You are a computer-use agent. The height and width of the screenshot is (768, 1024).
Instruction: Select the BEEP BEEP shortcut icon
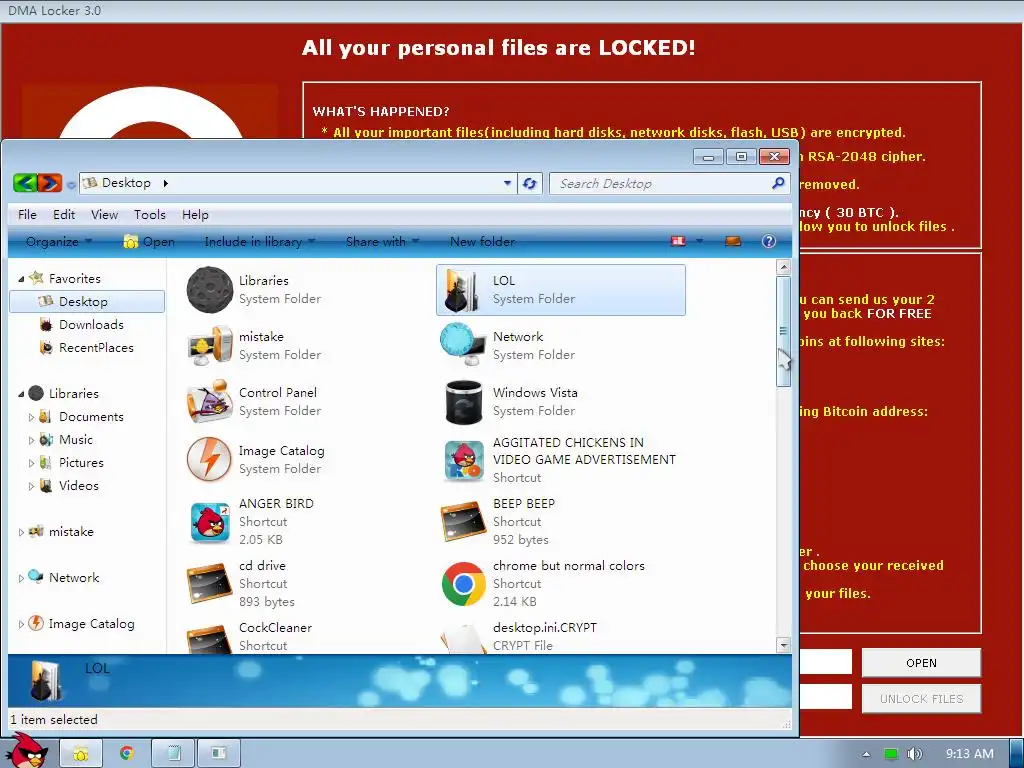click(x=463, y=522)
